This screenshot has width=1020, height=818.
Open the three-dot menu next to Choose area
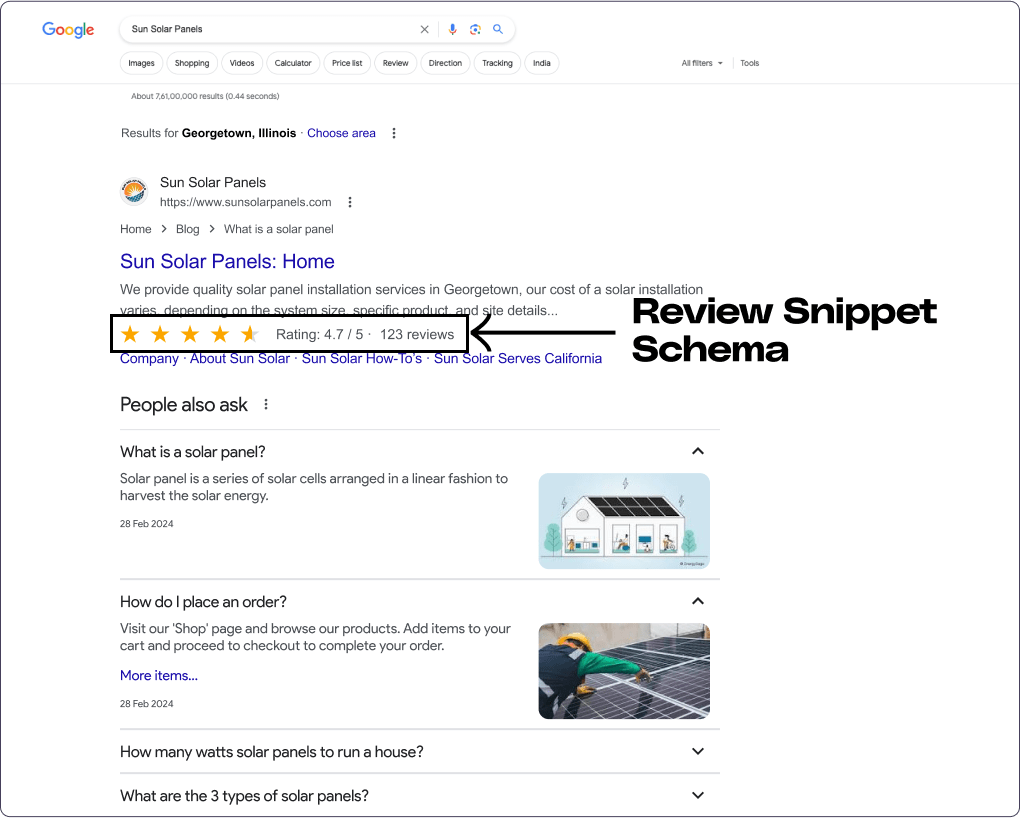tap(393, 132)
